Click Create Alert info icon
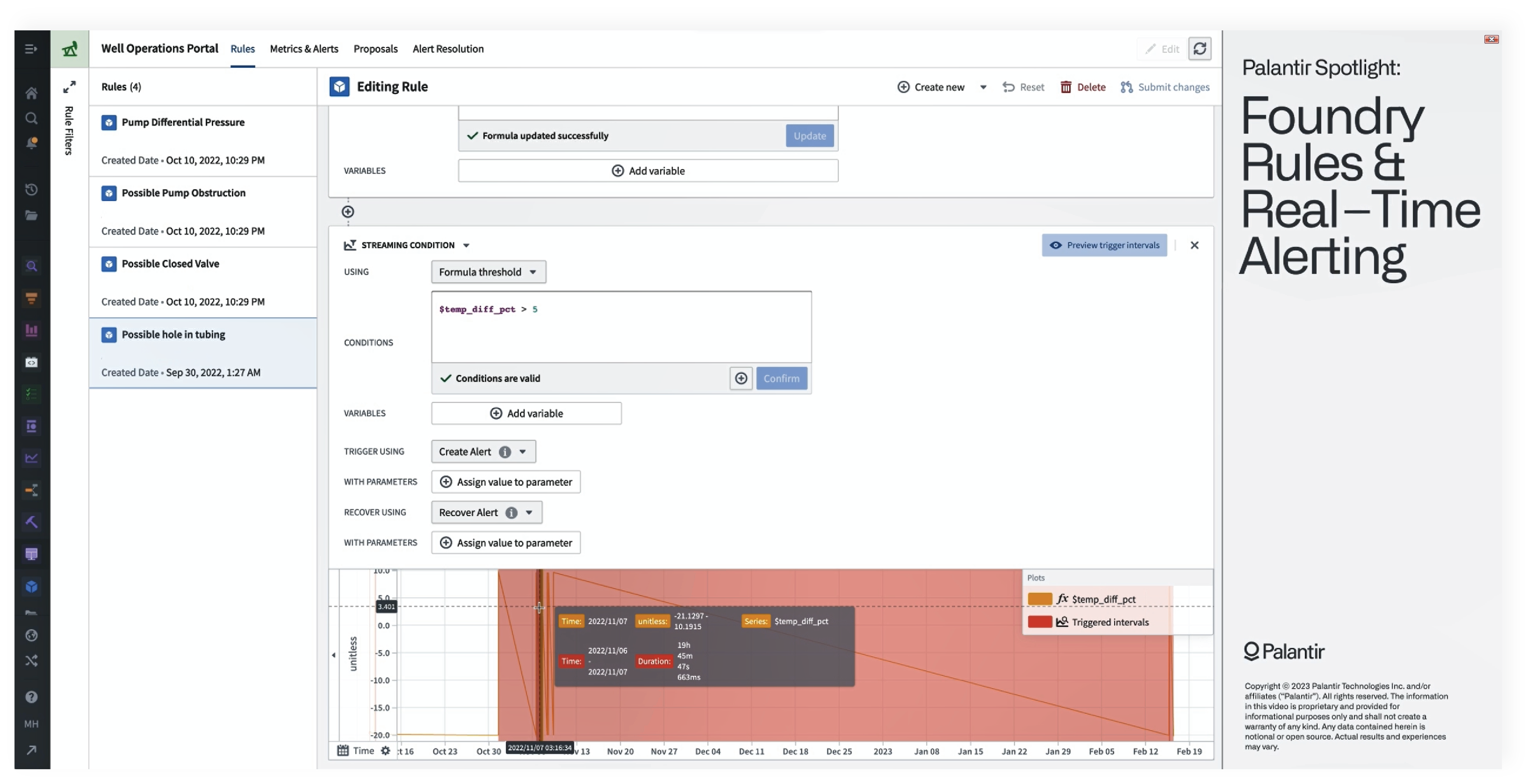Screen dimensions: 1532x784 pos(504,452)
